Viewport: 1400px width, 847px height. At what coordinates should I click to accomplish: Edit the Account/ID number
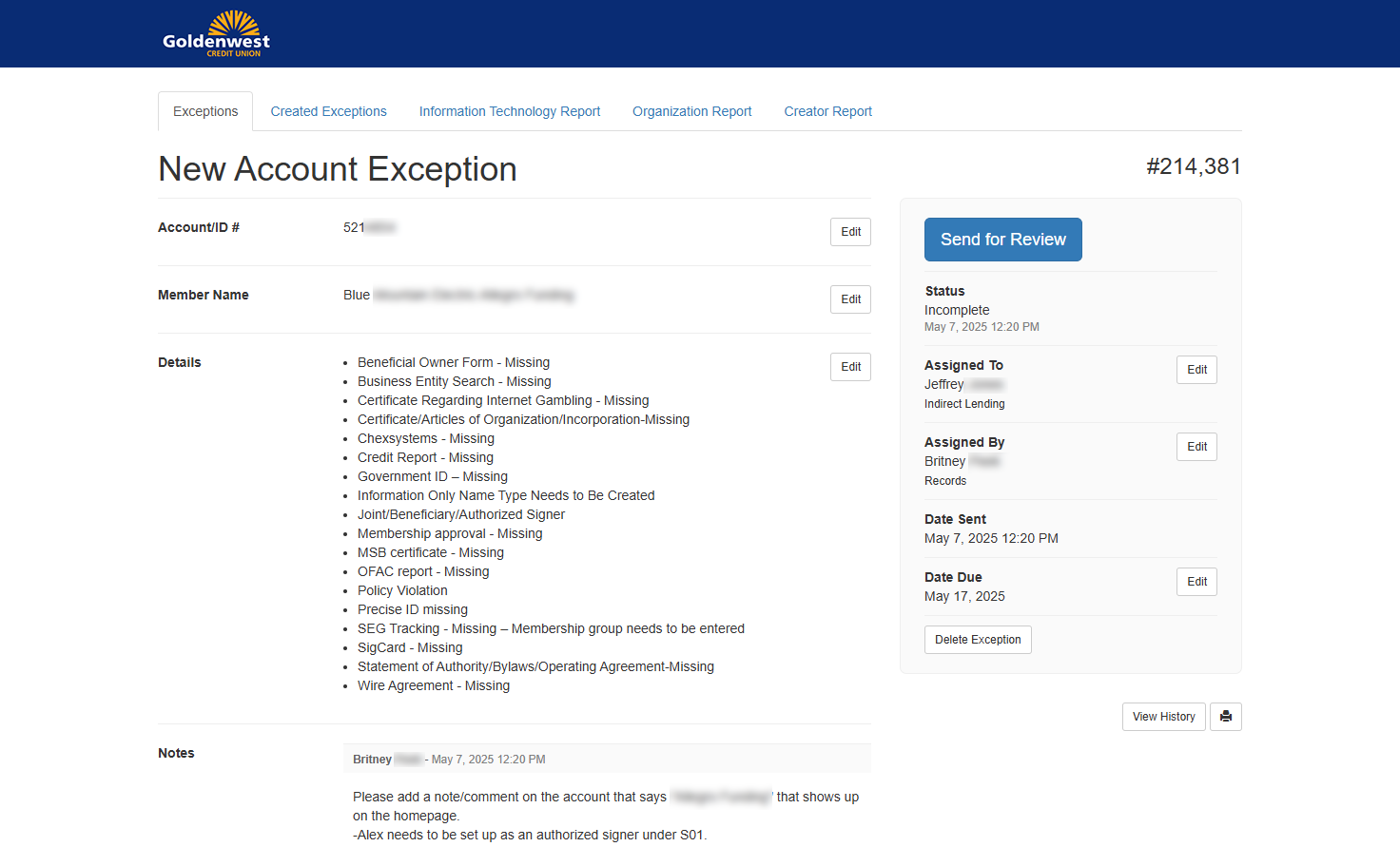[x=850, y=231]
